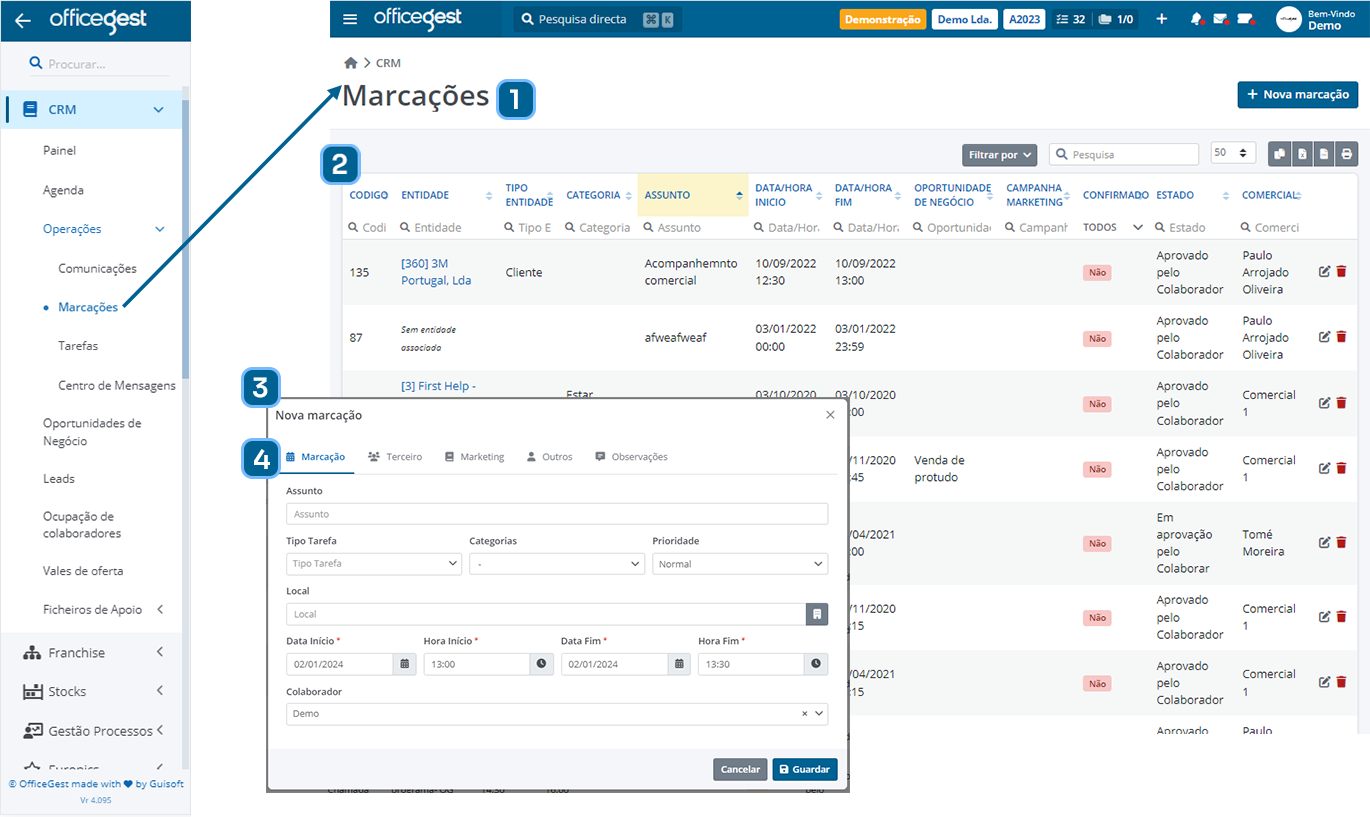Pick a date with Data Início calendar icon
The height and width of the screenshot is (817, 1370).
(405, 663)
